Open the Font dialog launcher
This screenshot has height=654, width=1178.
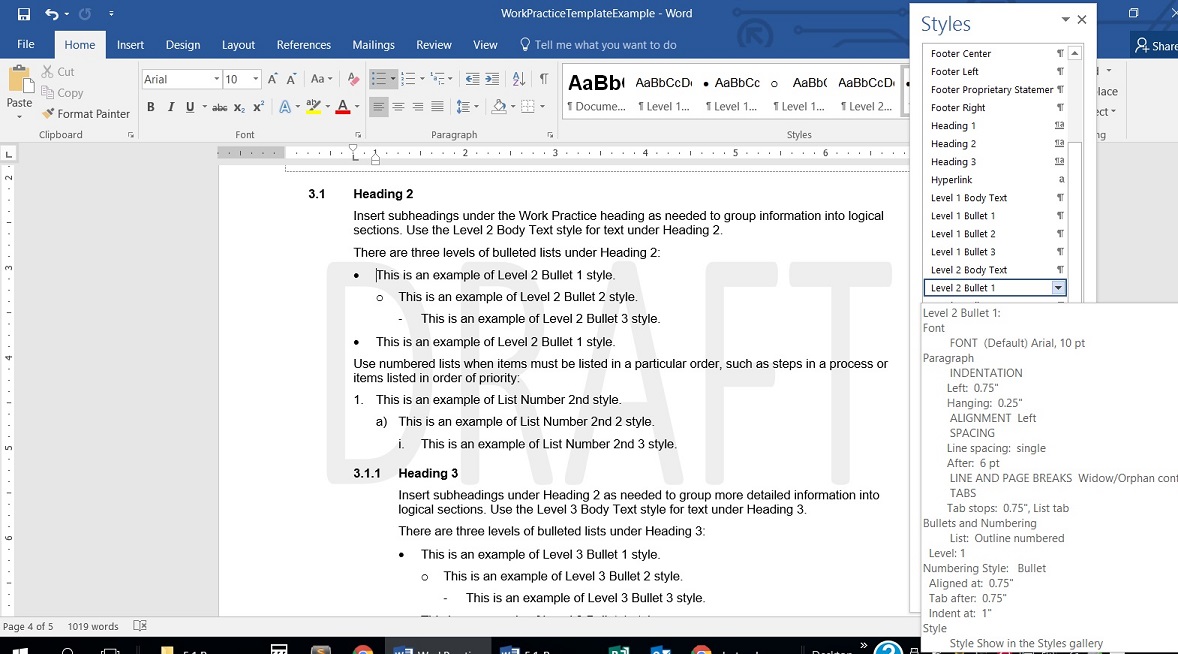pos(358,135)
